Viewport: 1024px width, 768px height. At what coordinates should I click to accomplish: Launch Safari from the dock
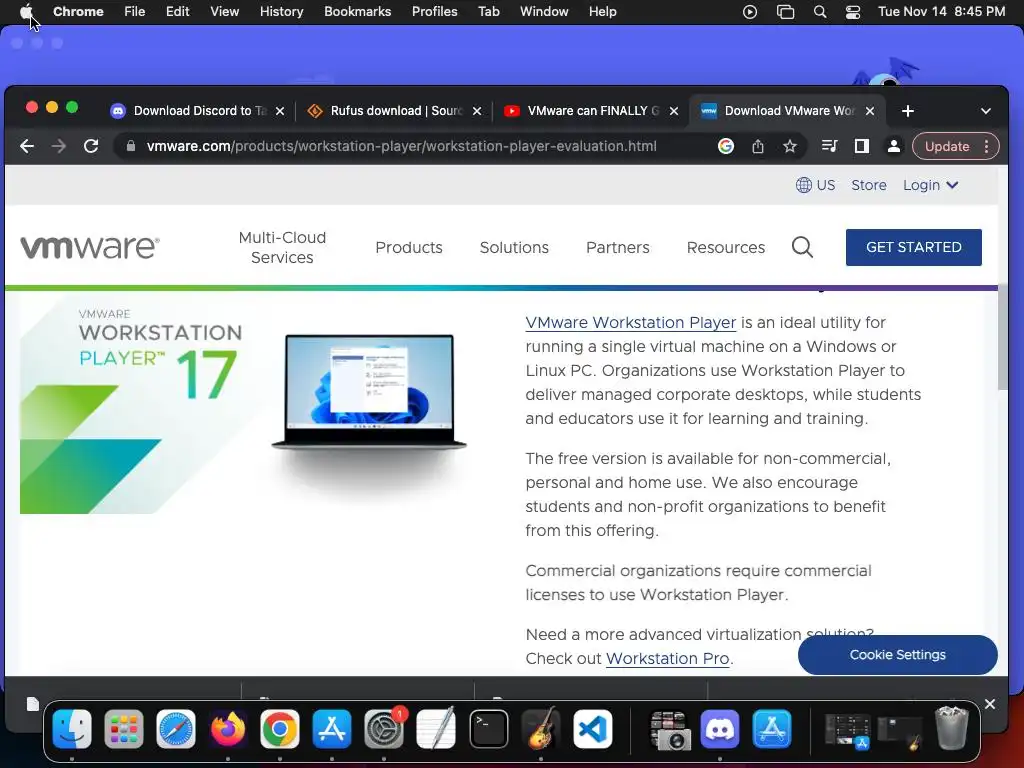176,729
